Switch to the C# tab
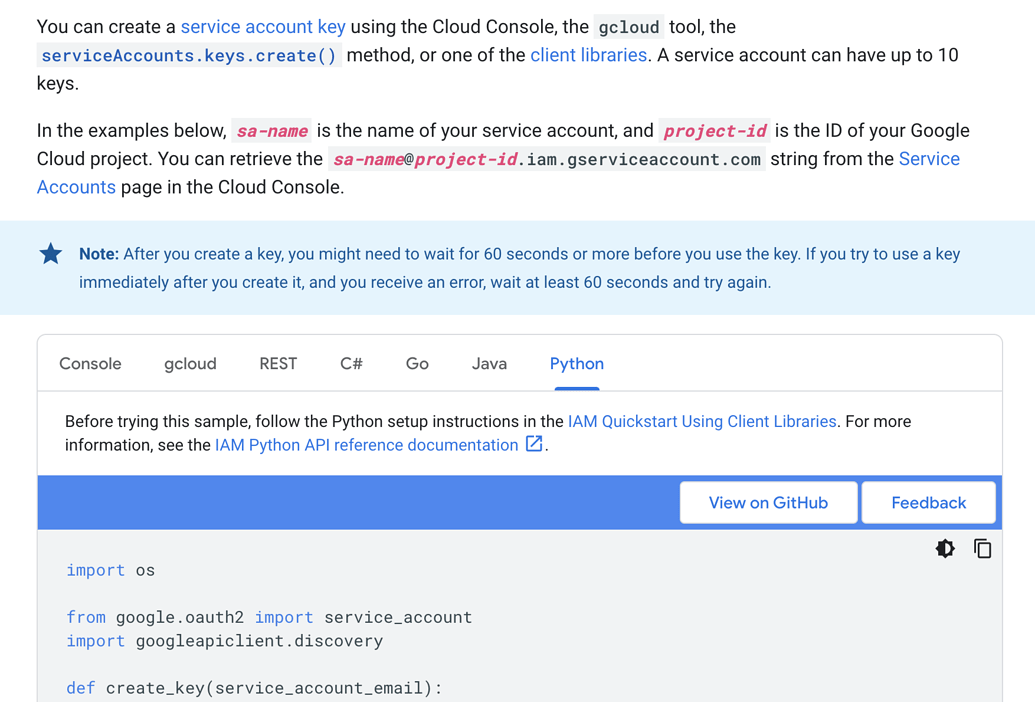 click(351, 364)
